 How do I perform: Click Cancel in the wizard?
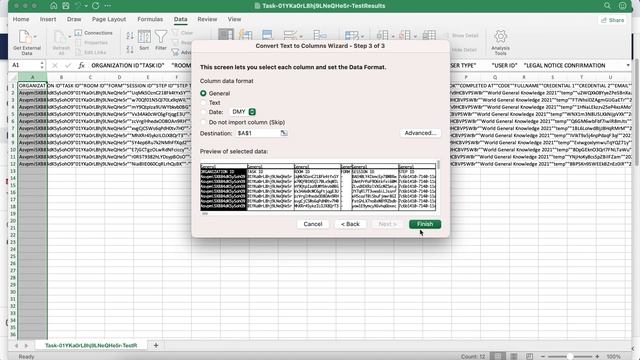(313, 224)
